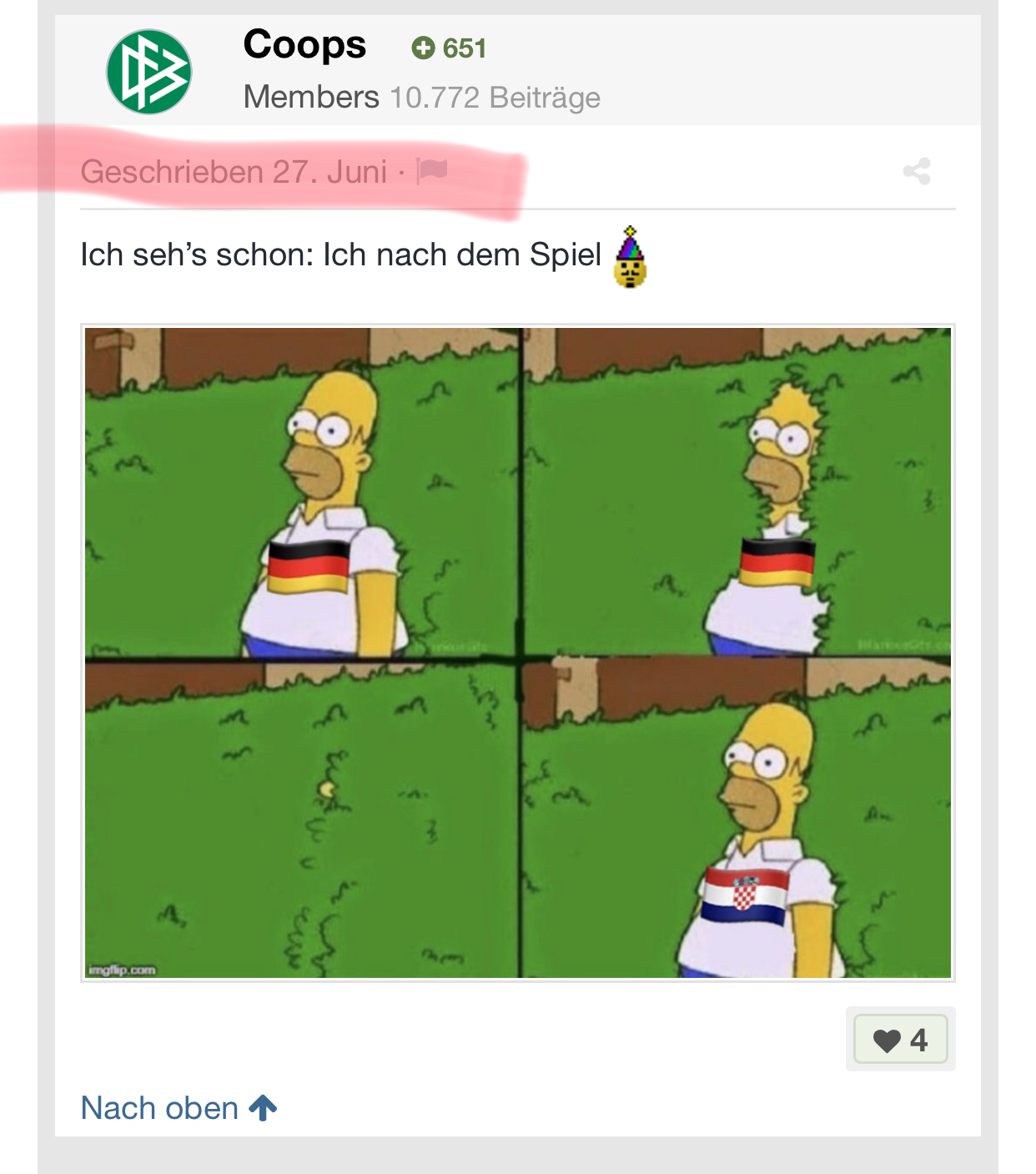The height and width of the screenshot is (1174, 1036).
Task: Select the 651 reputation score
Action: point(465,48)
